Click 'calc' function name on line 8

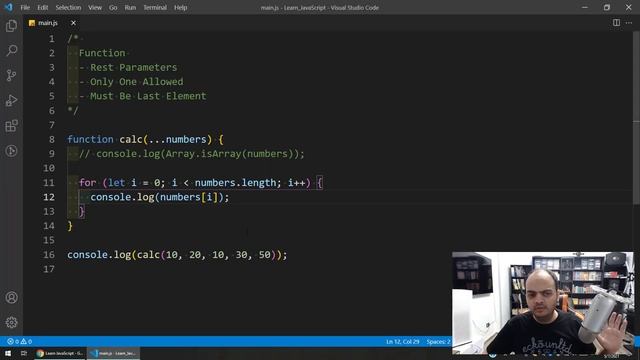131,139
